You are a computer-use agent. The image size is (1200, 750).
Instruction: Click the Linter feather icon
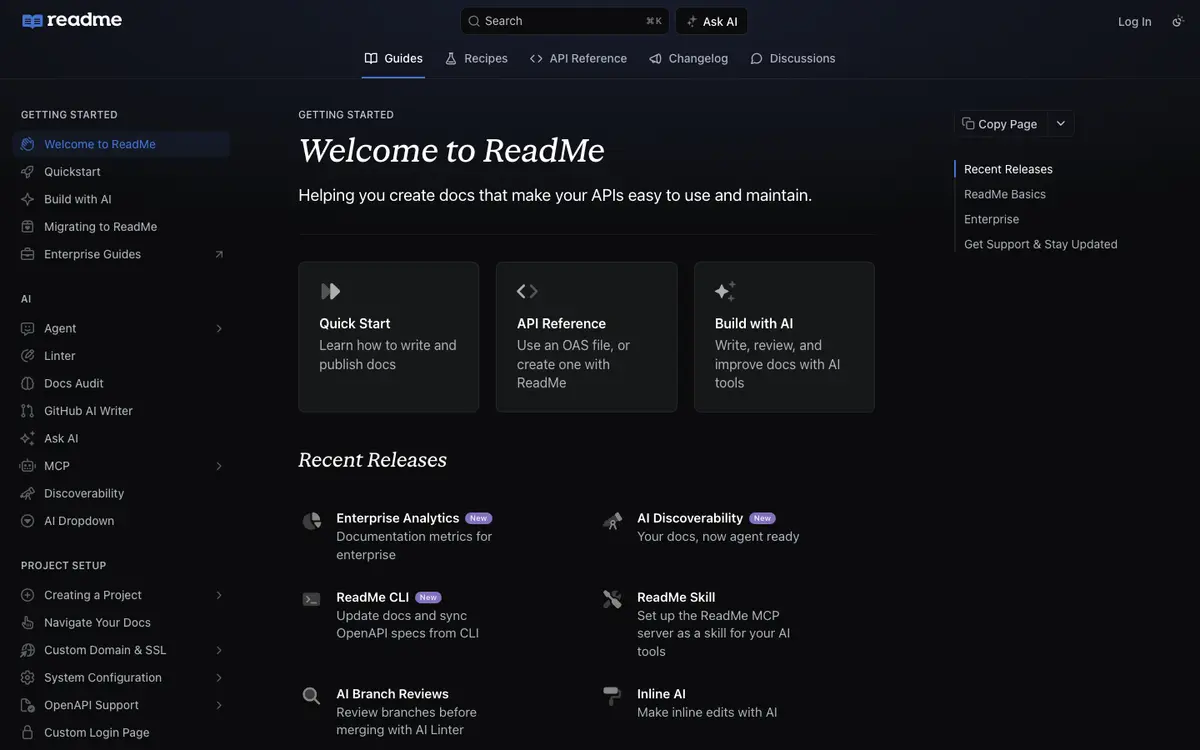27,356
